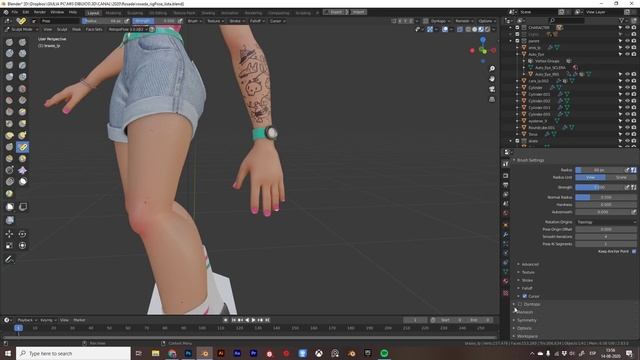This screenshot has width=640, height=360.
Task: Disable render camera for CHARACTER collection
Action: tap(633, 28)
